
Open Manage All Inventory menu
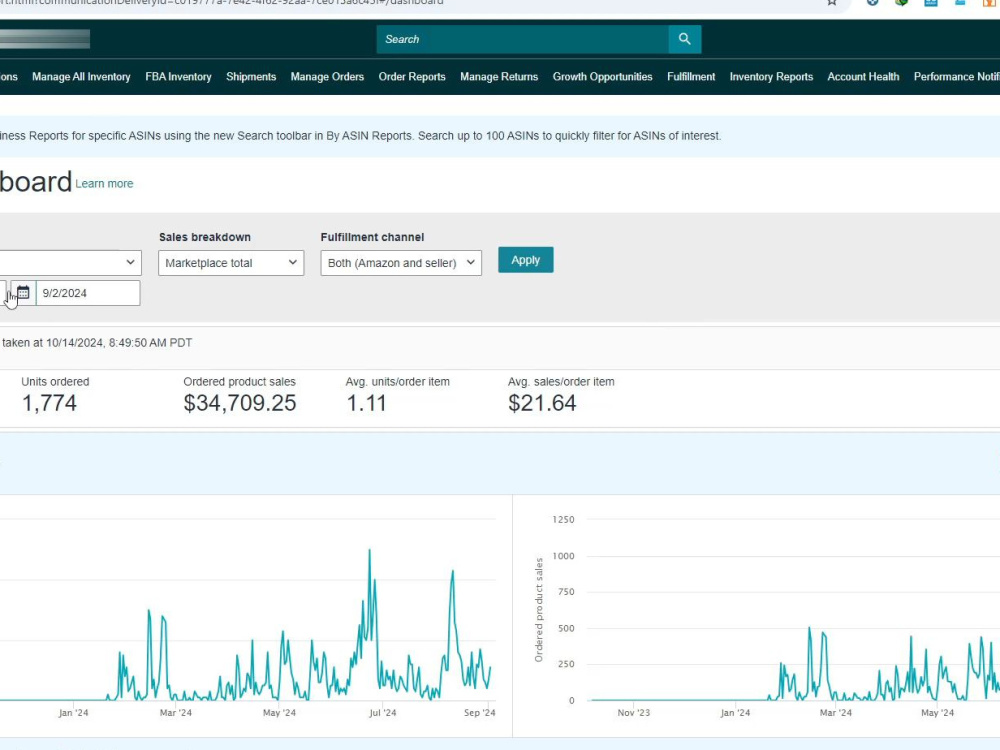(x=81, y=77)
